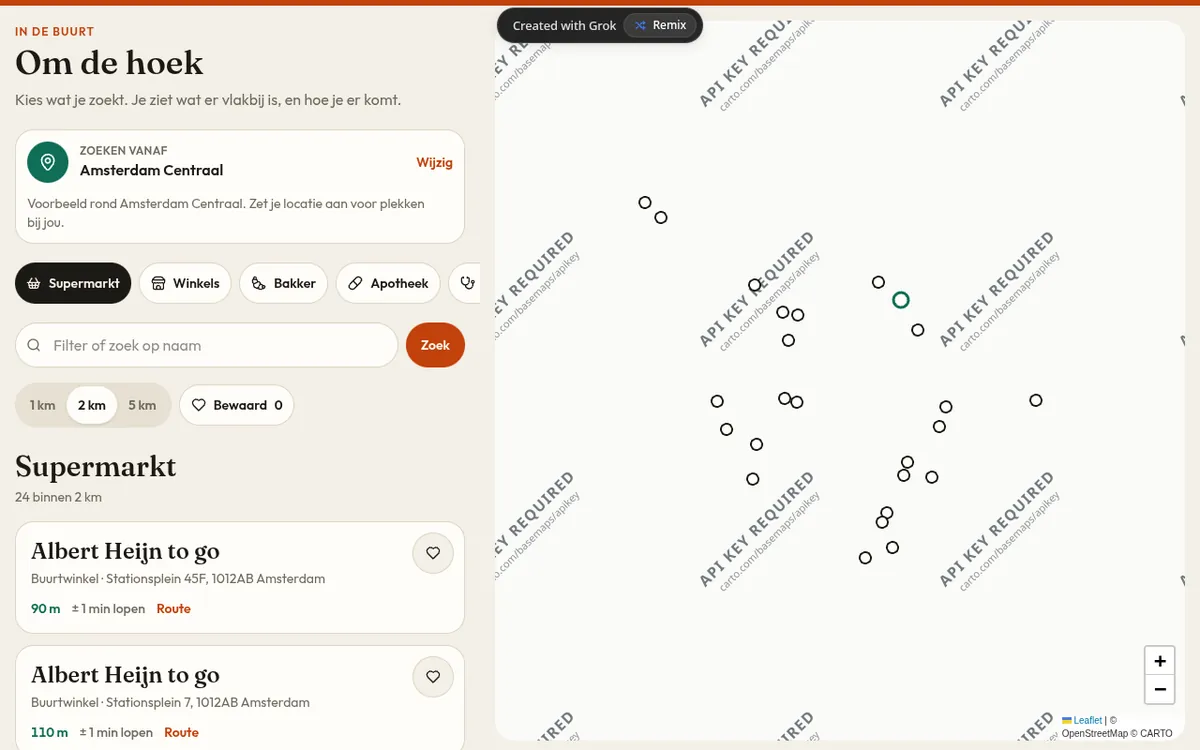Open the CARTO attribution link
The width and height of the screenshot is (1200, 750).
(1156, 733)
